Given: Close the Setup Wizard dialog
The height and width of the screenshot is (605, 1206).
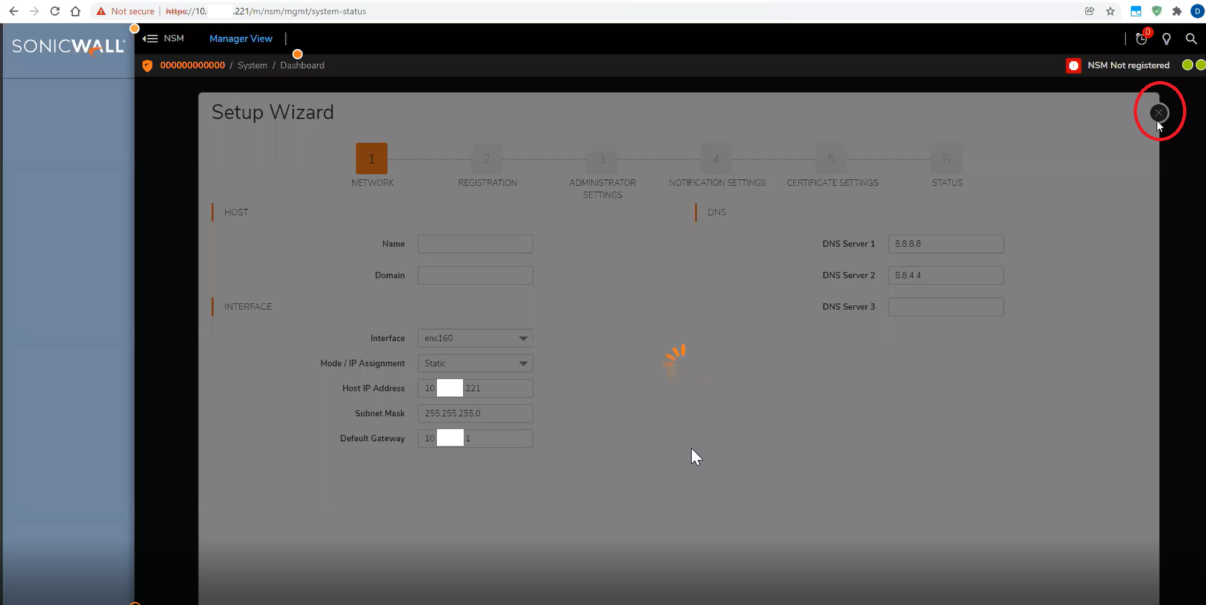Looking at the screenshot, I should click(1158, 113).
